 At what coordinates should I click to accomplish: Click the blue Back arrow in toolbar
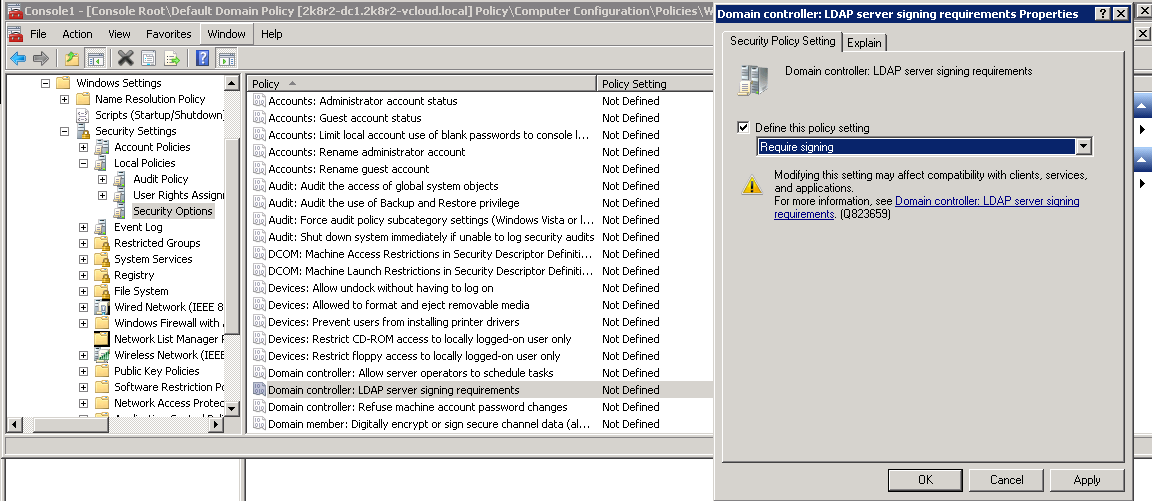[x=17, y=58]
